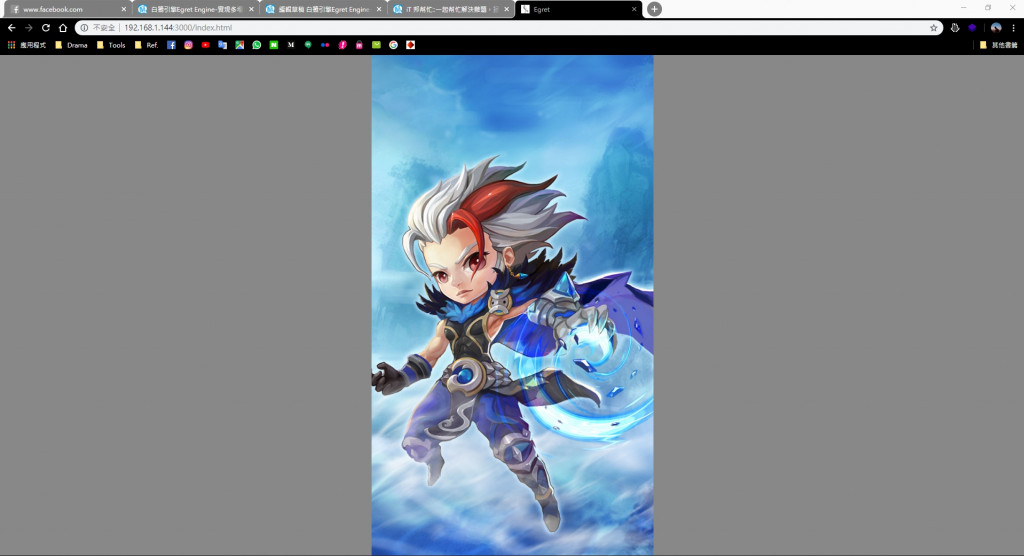Switch to the third tab about Egret Engine

click(323, 9)
